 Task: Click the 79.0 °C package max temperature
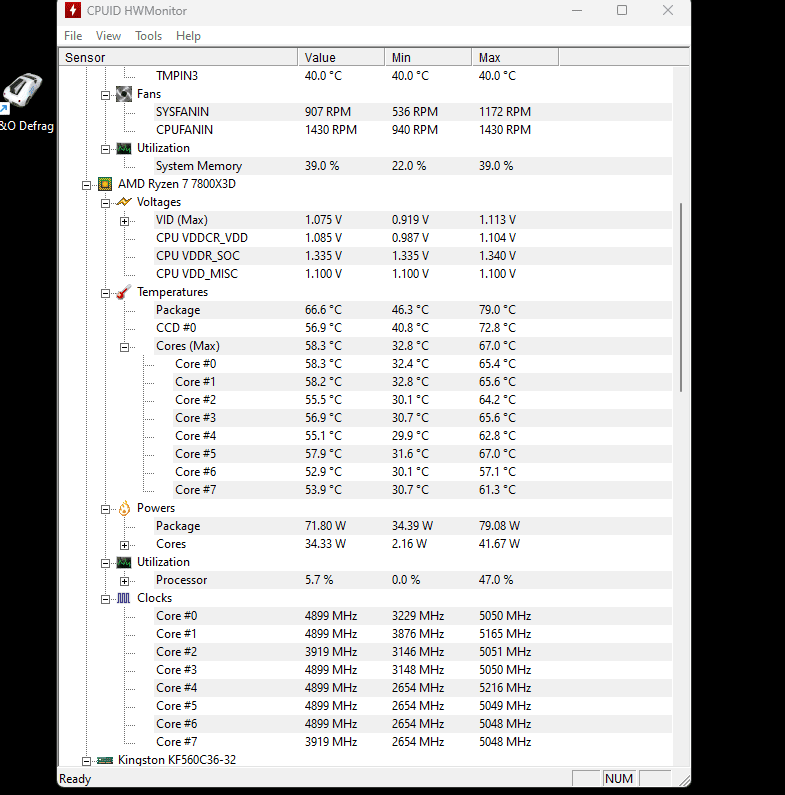pyautogui.click(x=497, y=310)
